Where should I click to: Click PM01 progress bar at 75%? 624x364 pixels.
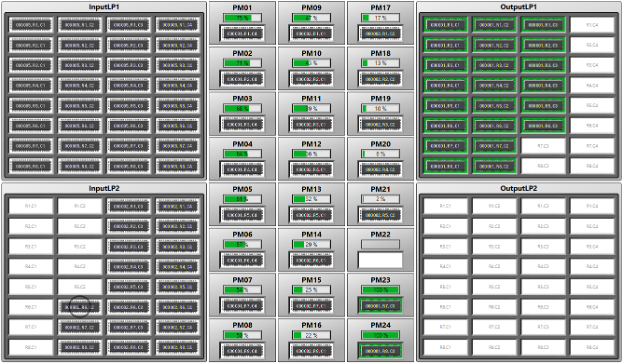pyautogui.click(x=242, y=18)
